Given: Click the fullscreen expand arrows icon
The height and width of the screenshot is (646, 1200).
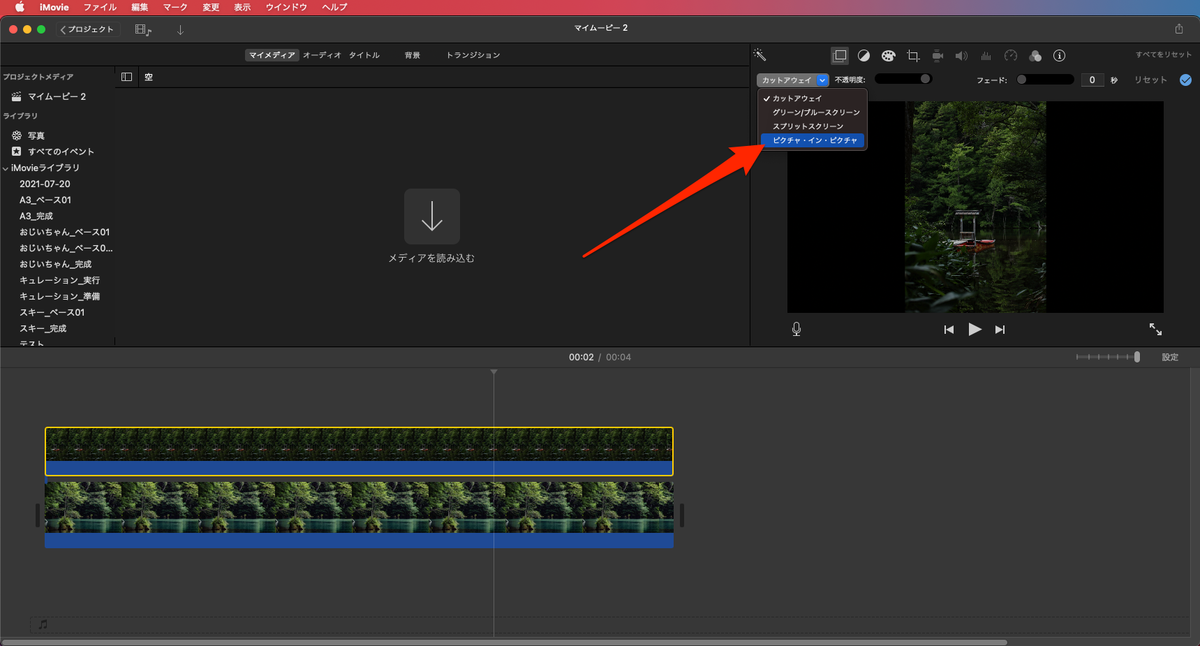Looking at the screenshot, I should click(1155, 329).
